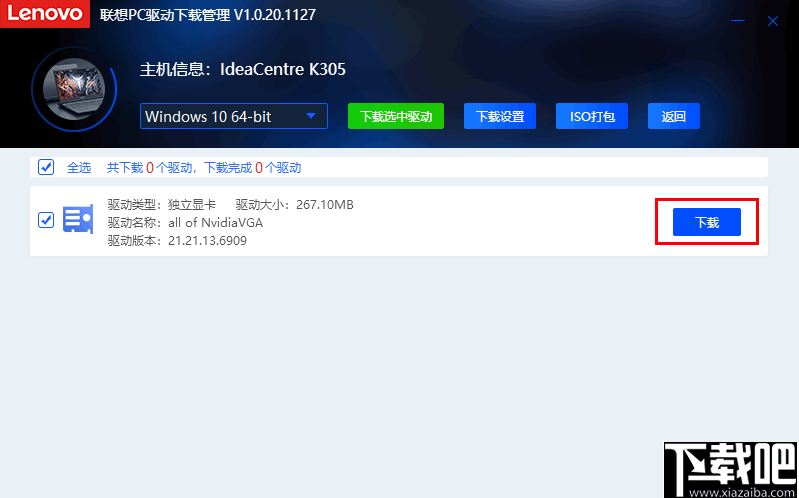Image resolution: width=799 pixels, height=498 pixels.
Task: Click the 主机信息: IdeaCentre K305 text
Action: (243, 70)
